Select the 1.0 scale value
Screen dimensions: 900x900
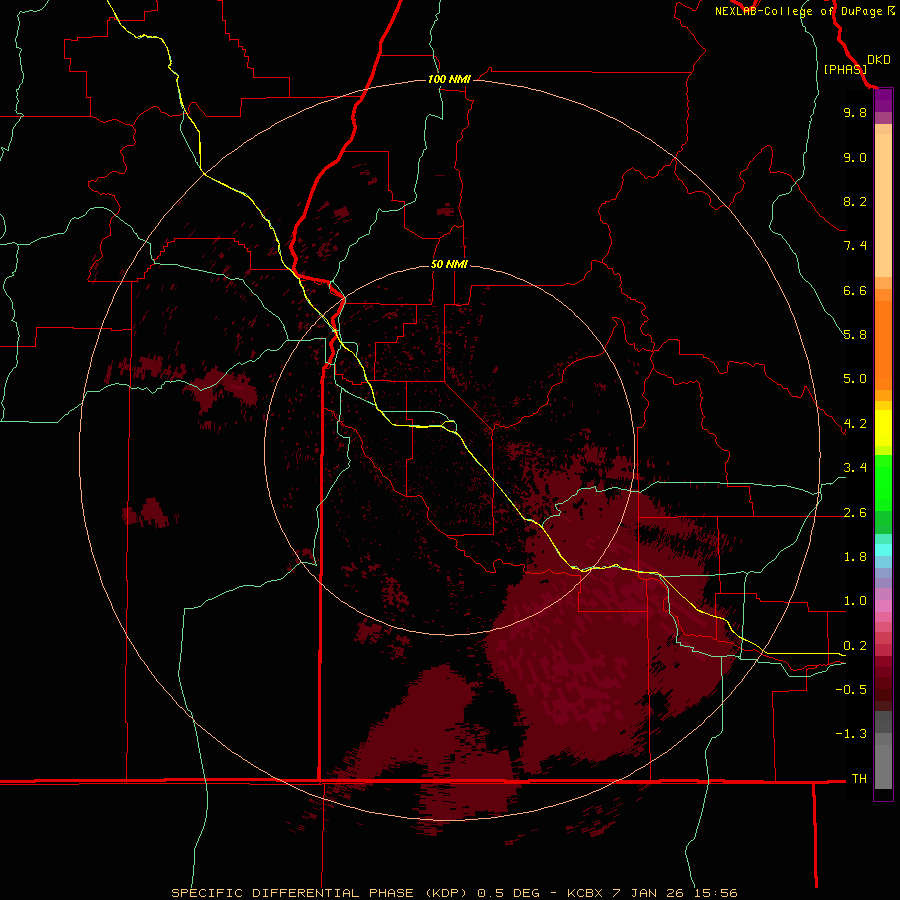pos(855,601)
